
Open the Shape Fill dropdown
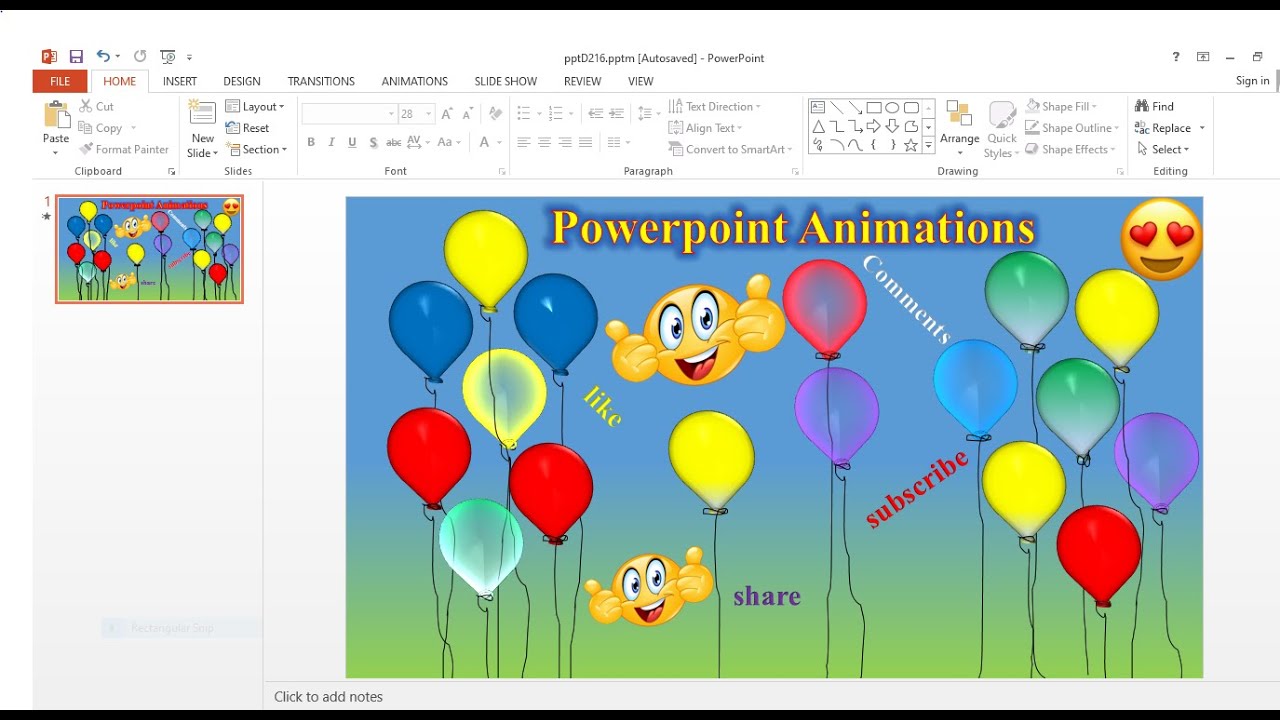(x=1061, y=106)
